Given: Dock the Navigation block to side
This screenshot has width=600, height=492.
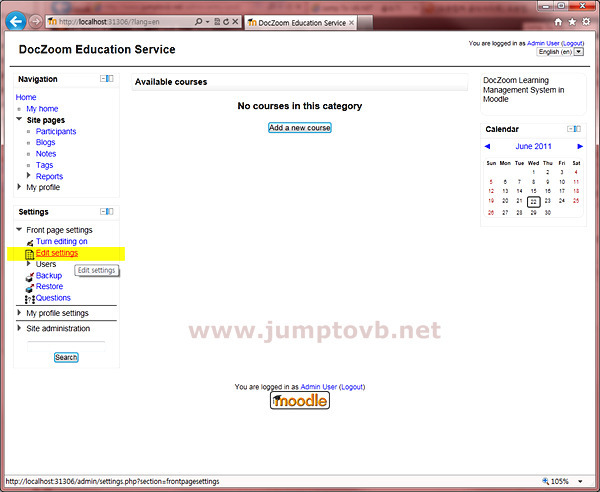Looking at the screenshot, I should coord(110,78).
